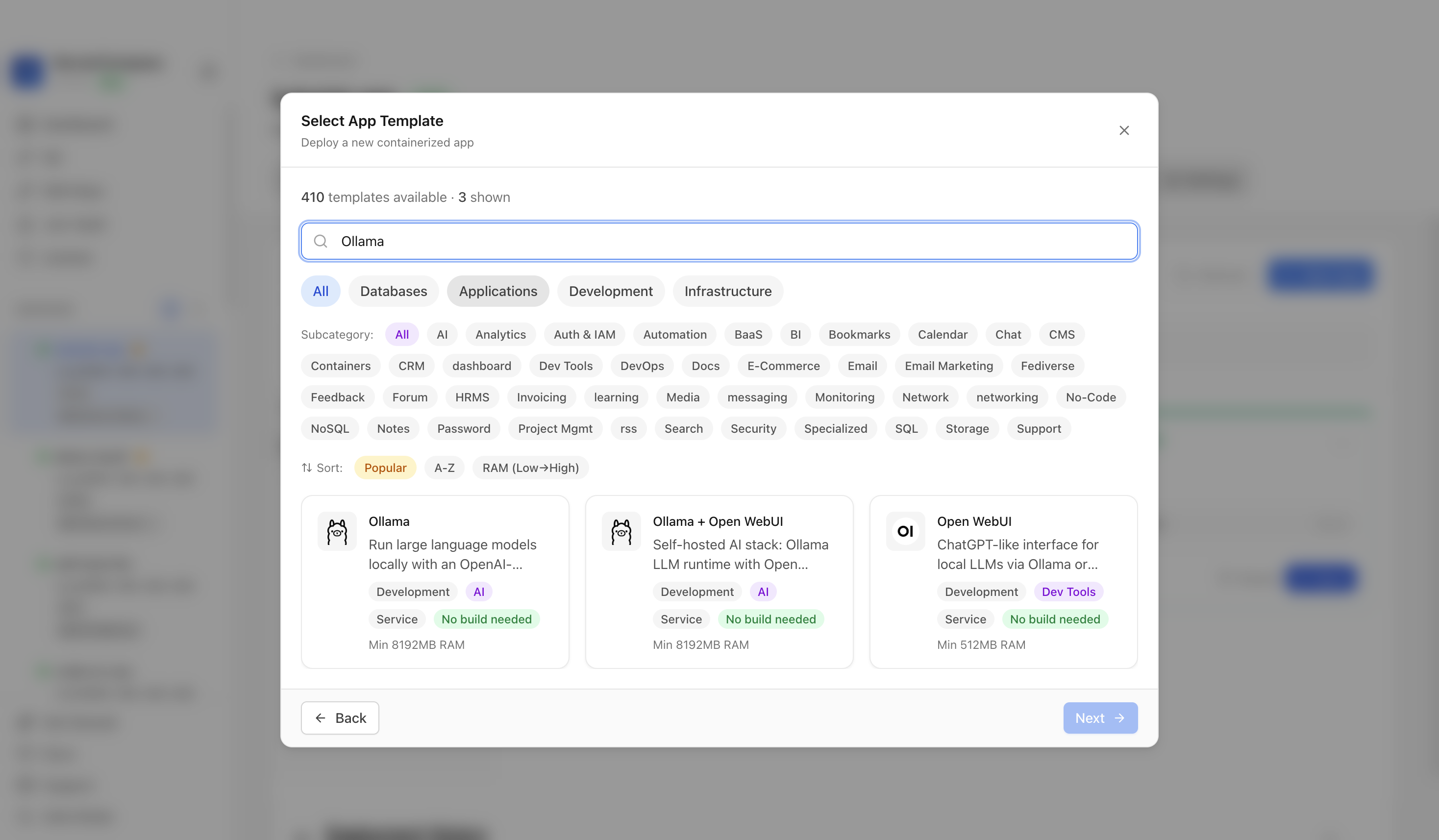Select the All subcategory filter
This screenshot has height=840, width=1439.
[x=402, y=335]
